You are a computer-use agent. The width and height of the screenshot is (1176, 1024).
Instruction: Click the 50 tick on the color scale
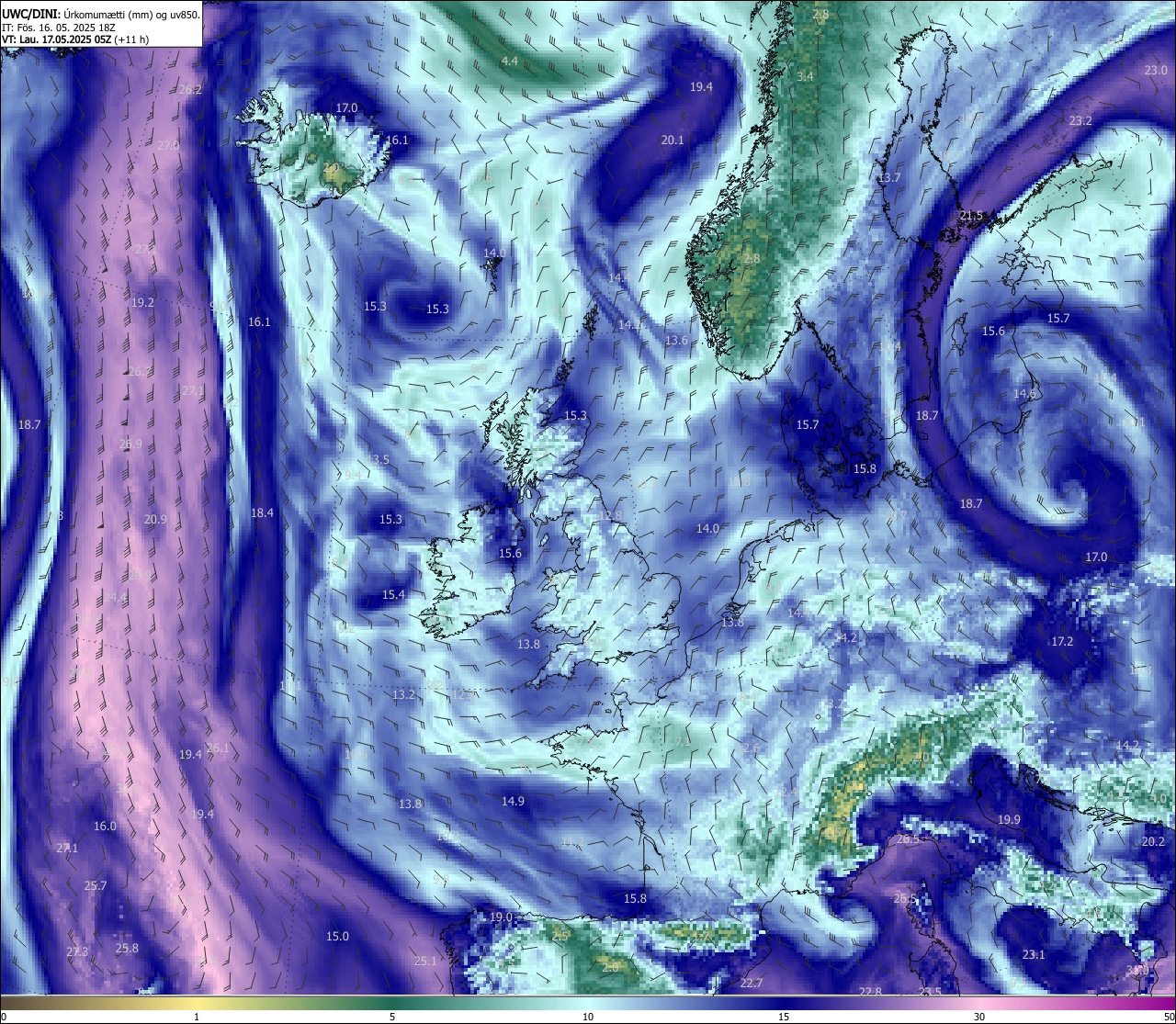(1169, 1017)
